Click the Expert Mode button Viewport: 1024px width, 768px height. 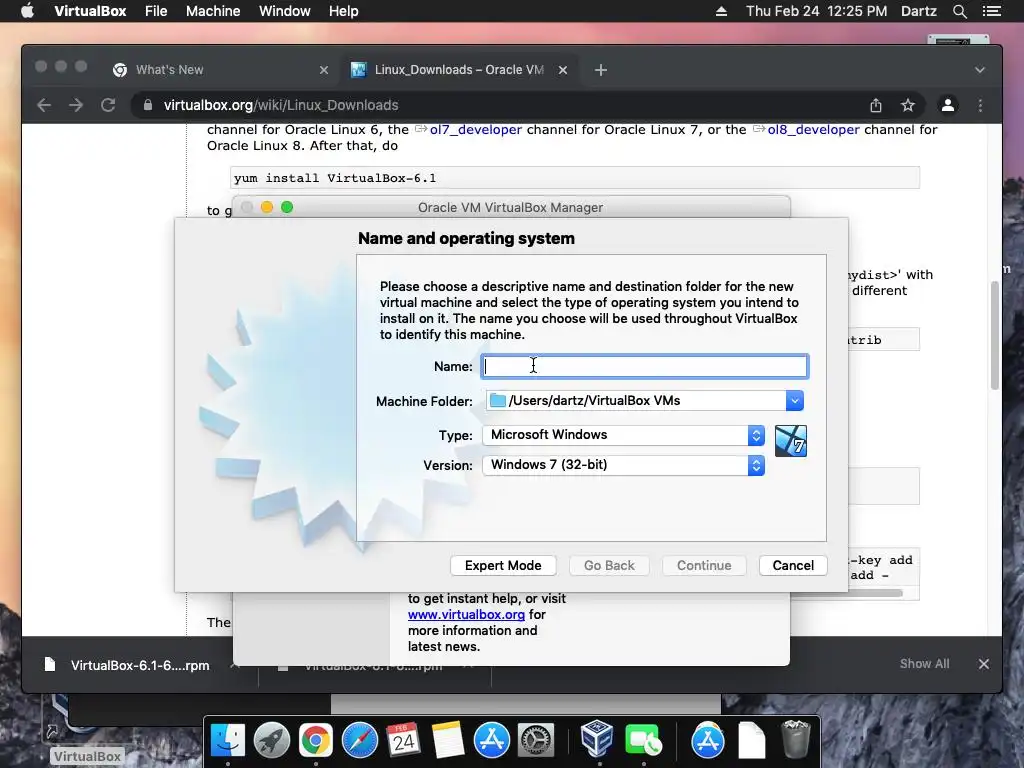[x=503, y=566]
